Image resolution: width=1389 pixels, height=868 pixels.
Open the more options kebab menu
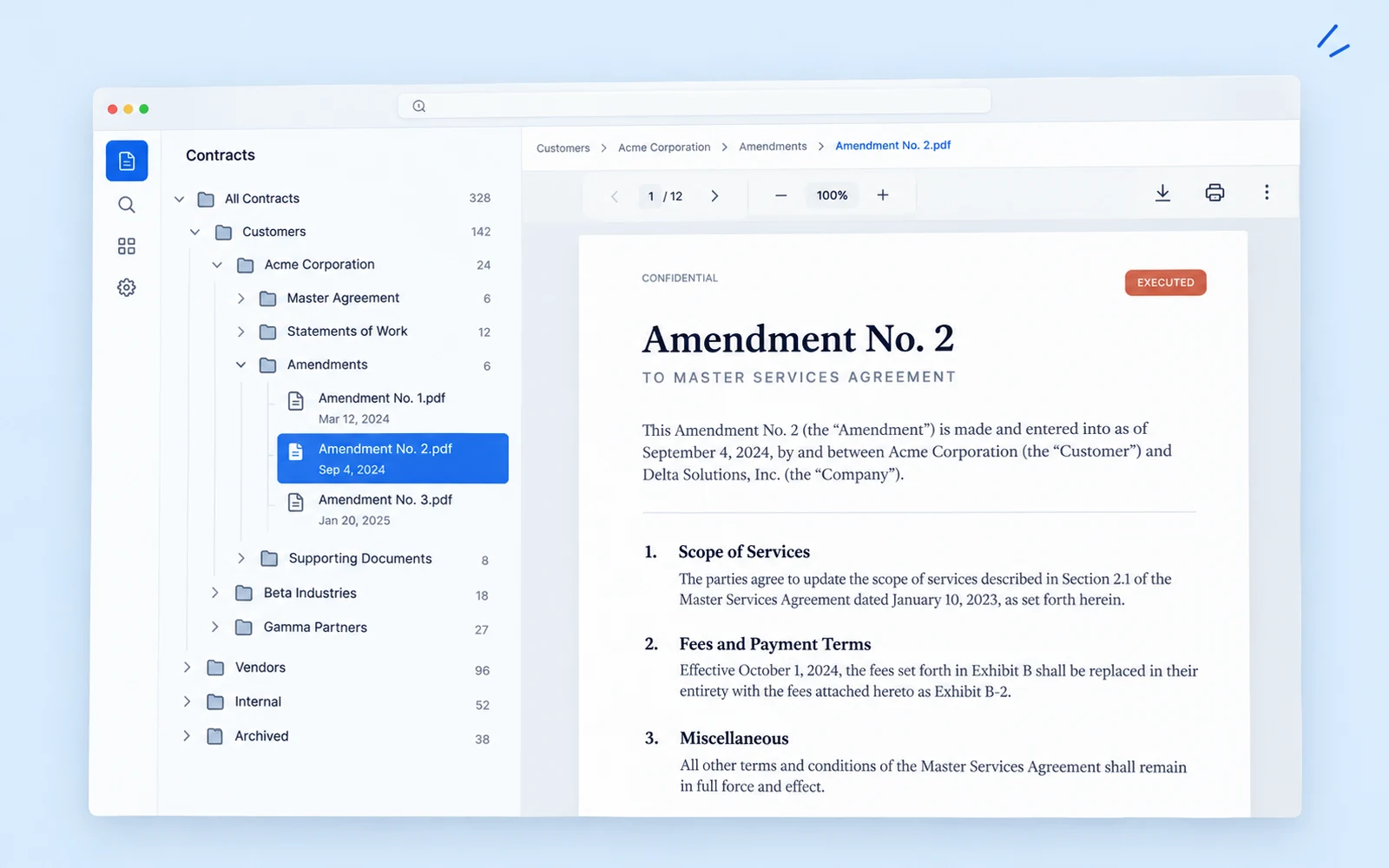[x=1267, y=193]
